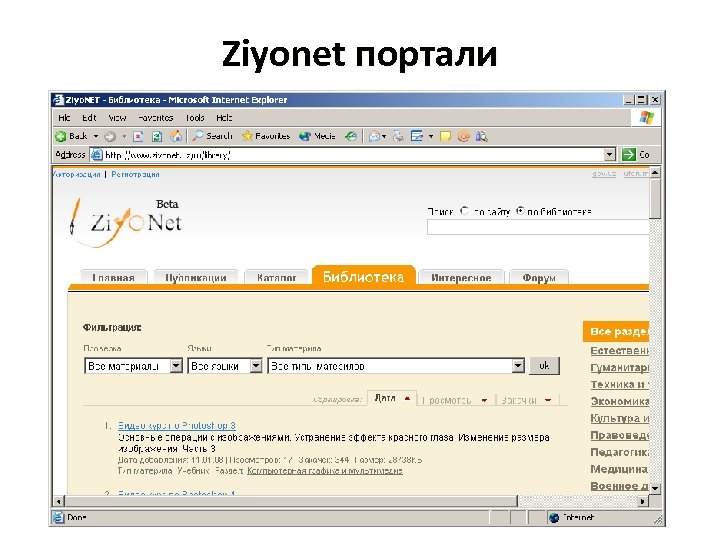This screenshot has height=540, width=720.
Task: Click the Internet zone globe in status bar
Action: pyautogui.click(x=554, y=518)
